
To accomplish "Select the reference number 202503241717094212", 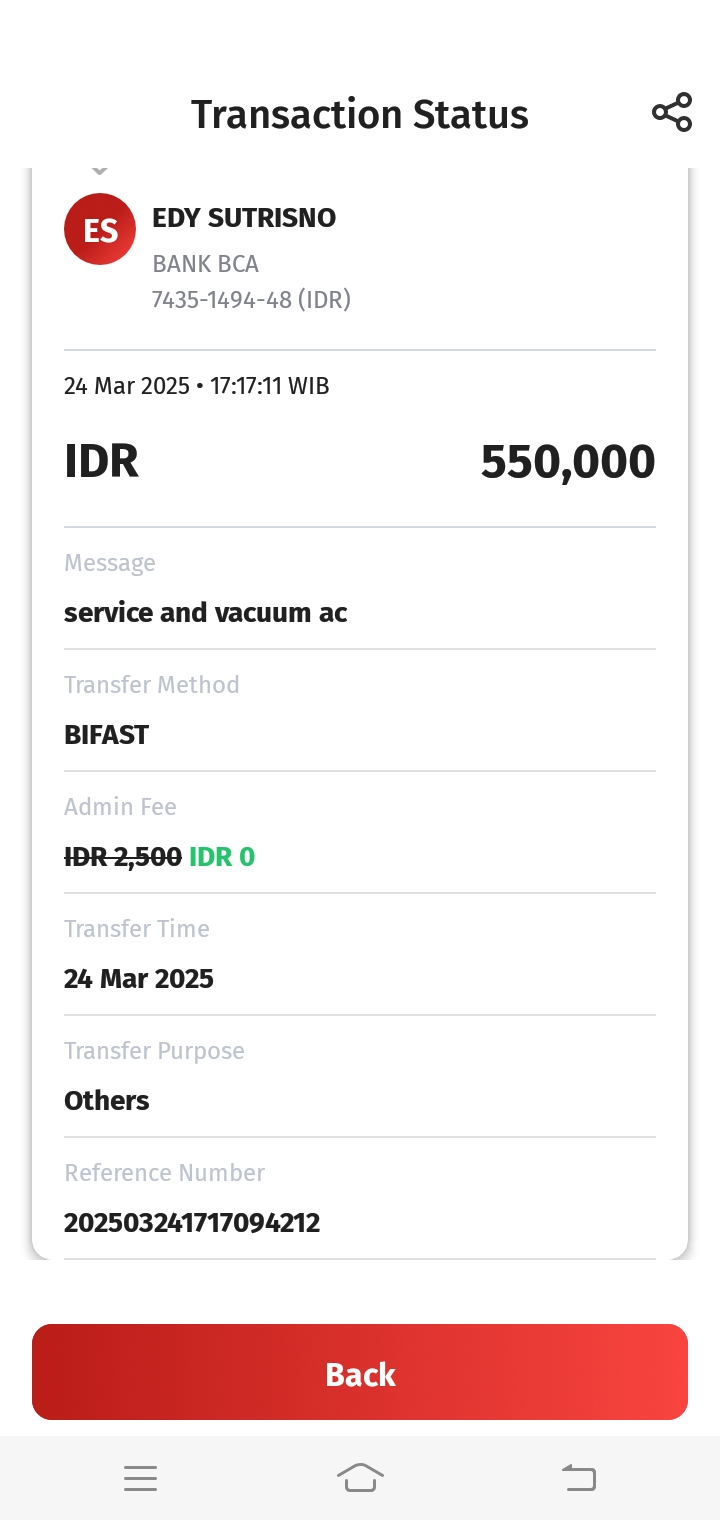I will click(x=192, y=1222).
